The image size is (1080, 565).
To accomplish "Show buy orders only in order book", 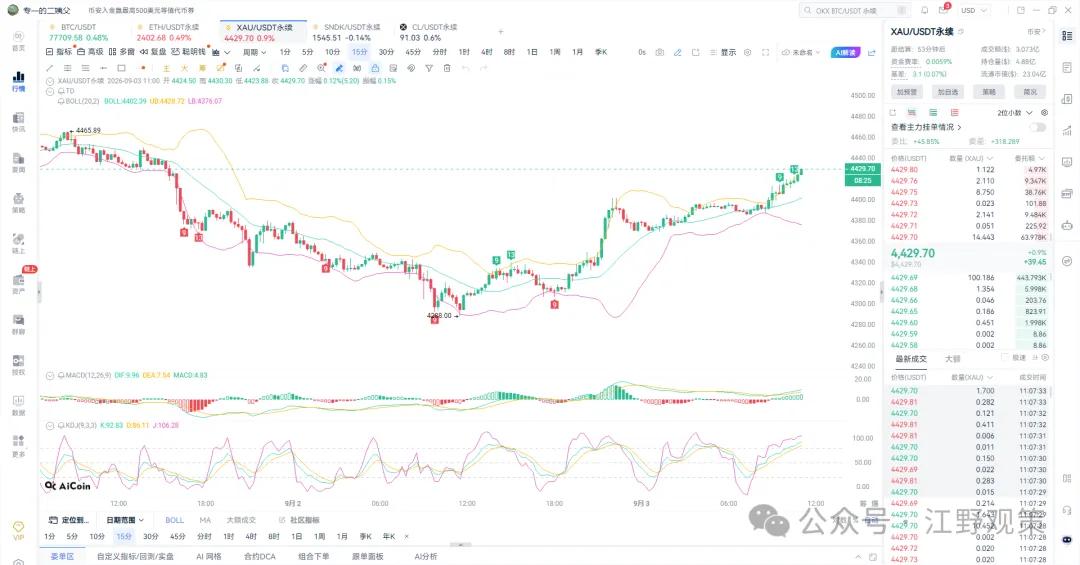I will (933, 113).
